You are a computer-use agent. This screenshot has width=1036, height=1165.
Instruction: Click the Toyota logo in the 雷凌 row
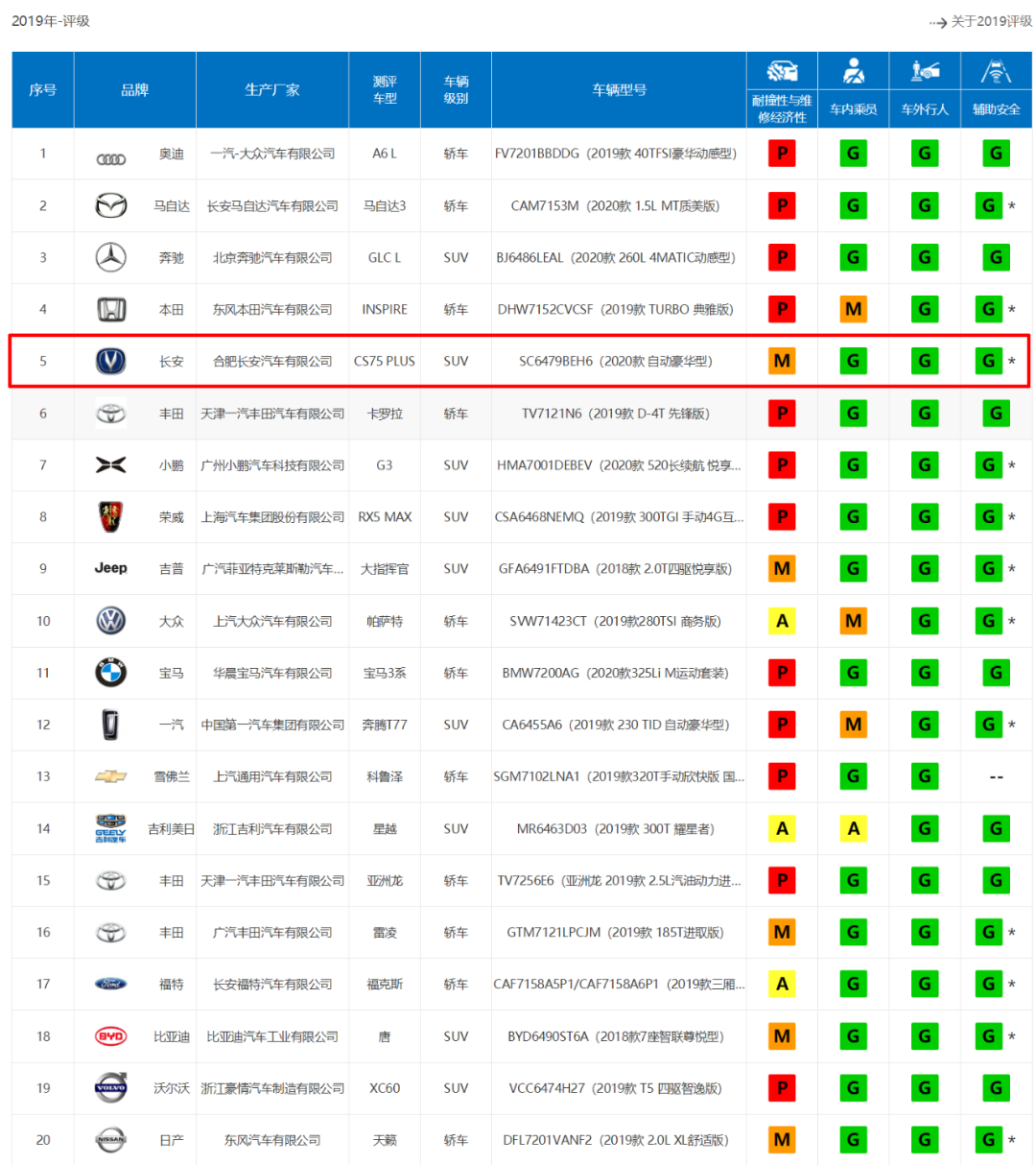point(111,932)
